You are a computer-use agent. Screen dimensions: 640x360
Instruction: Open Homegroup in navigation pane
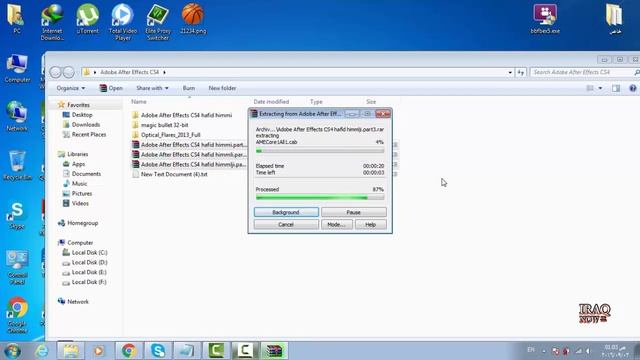[78, 223]
